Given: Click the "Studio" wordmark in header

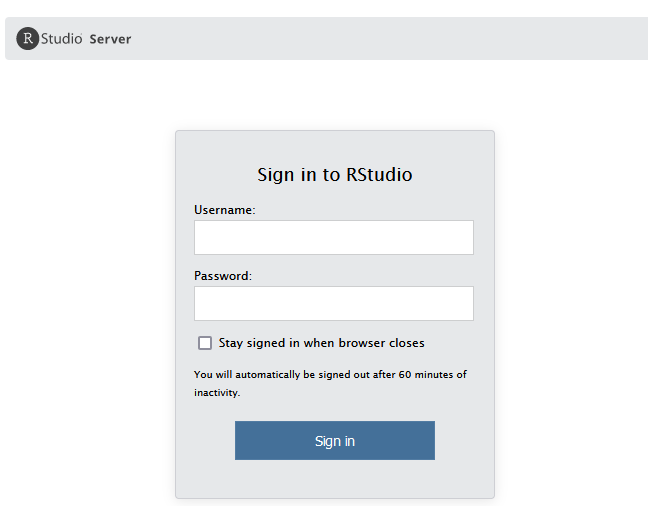Looking at the screenshot, I should coord(62,39).
